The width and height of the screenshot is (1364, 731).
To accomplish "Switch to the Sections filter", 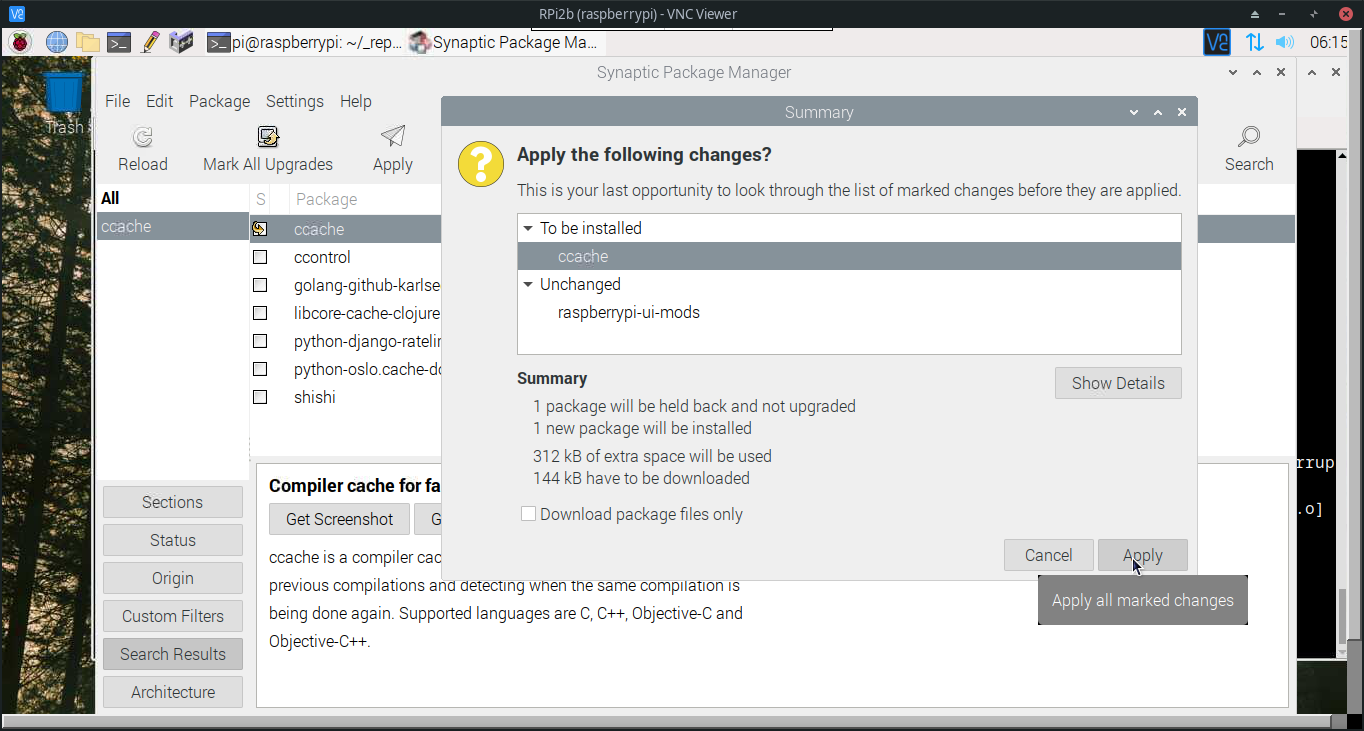I will point(173,502).
